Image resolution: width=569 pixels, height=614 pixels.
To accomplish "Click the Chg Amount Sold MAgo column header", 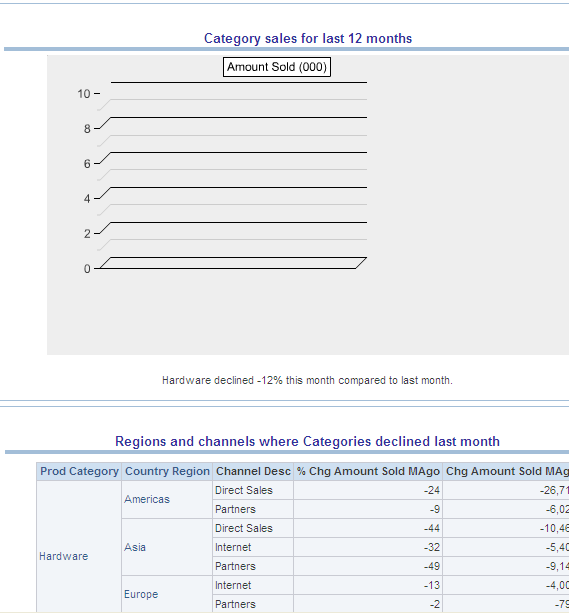I will (x=506, y=471).
